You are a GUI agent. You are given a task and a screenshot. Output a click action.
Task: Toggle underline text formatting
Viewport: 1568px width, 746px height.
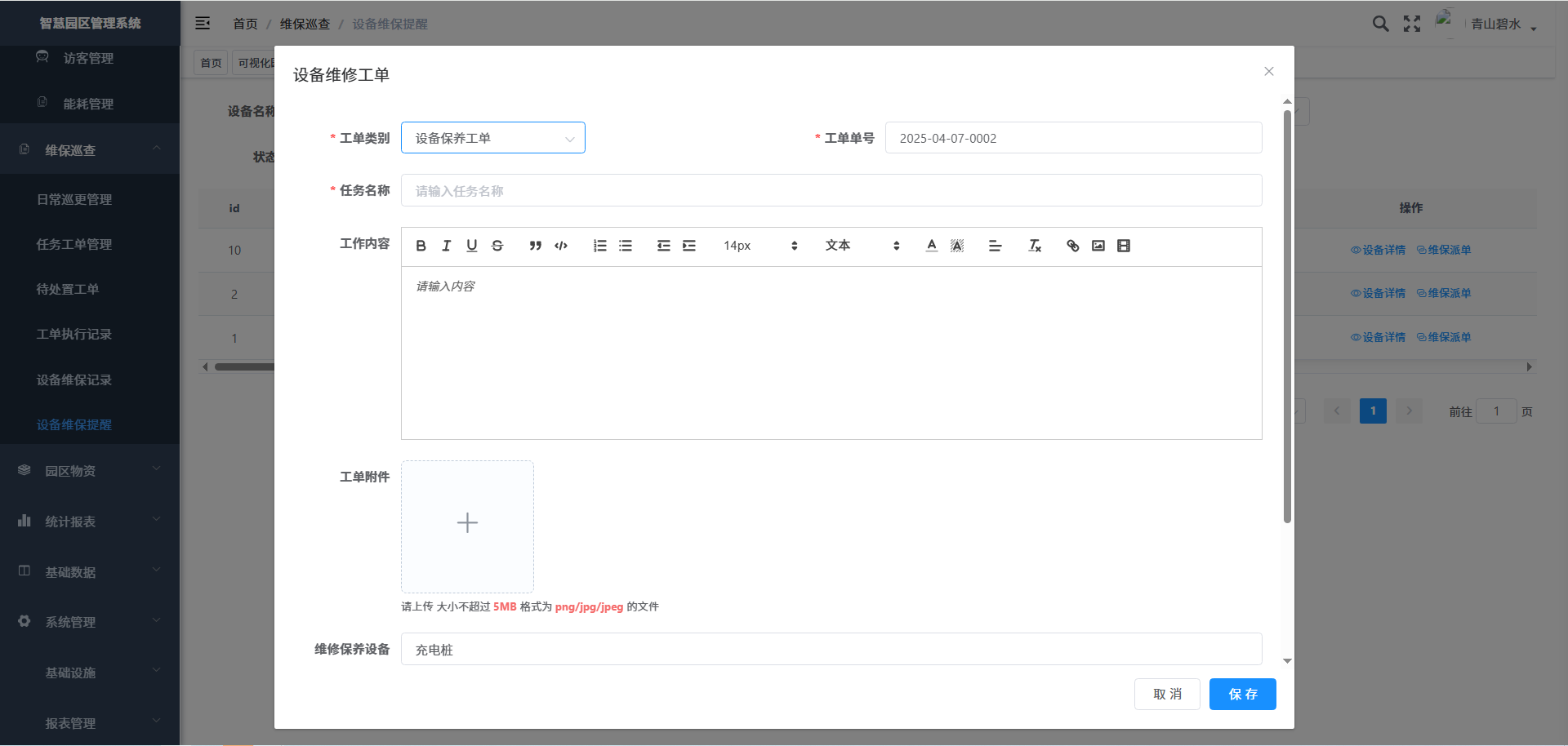471,246
